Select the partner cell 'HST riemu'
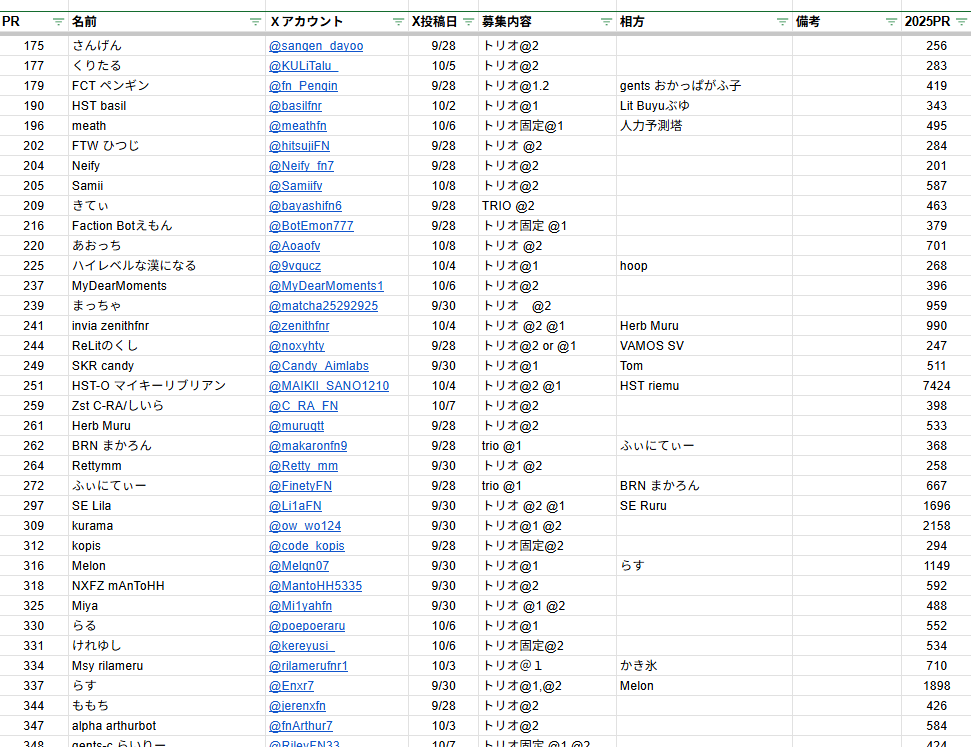The height and width of the screenshot is (747, 971). click(705, 386)
